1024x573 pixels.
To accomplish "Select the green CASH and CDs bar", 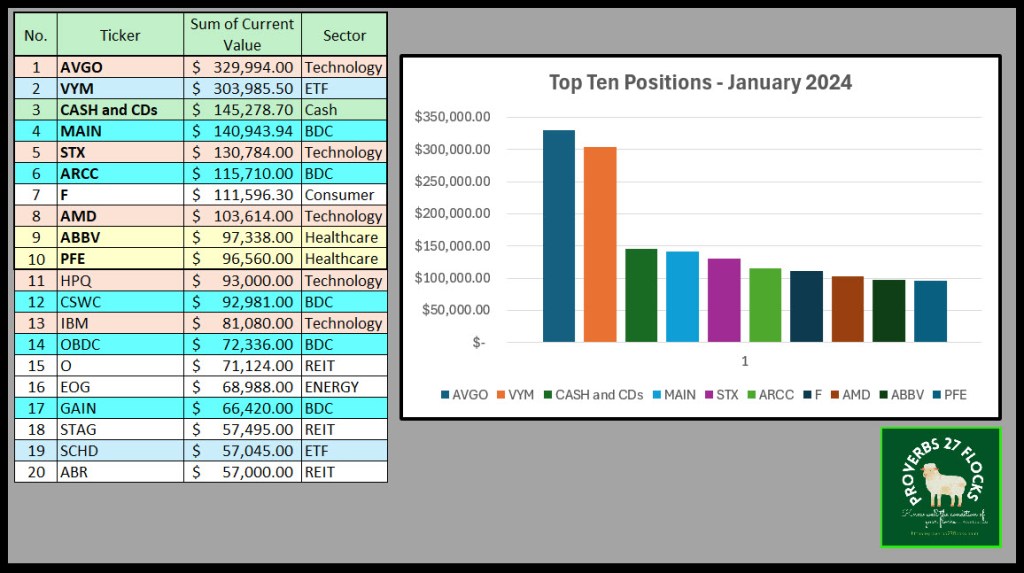I will [x=641, y=295].
